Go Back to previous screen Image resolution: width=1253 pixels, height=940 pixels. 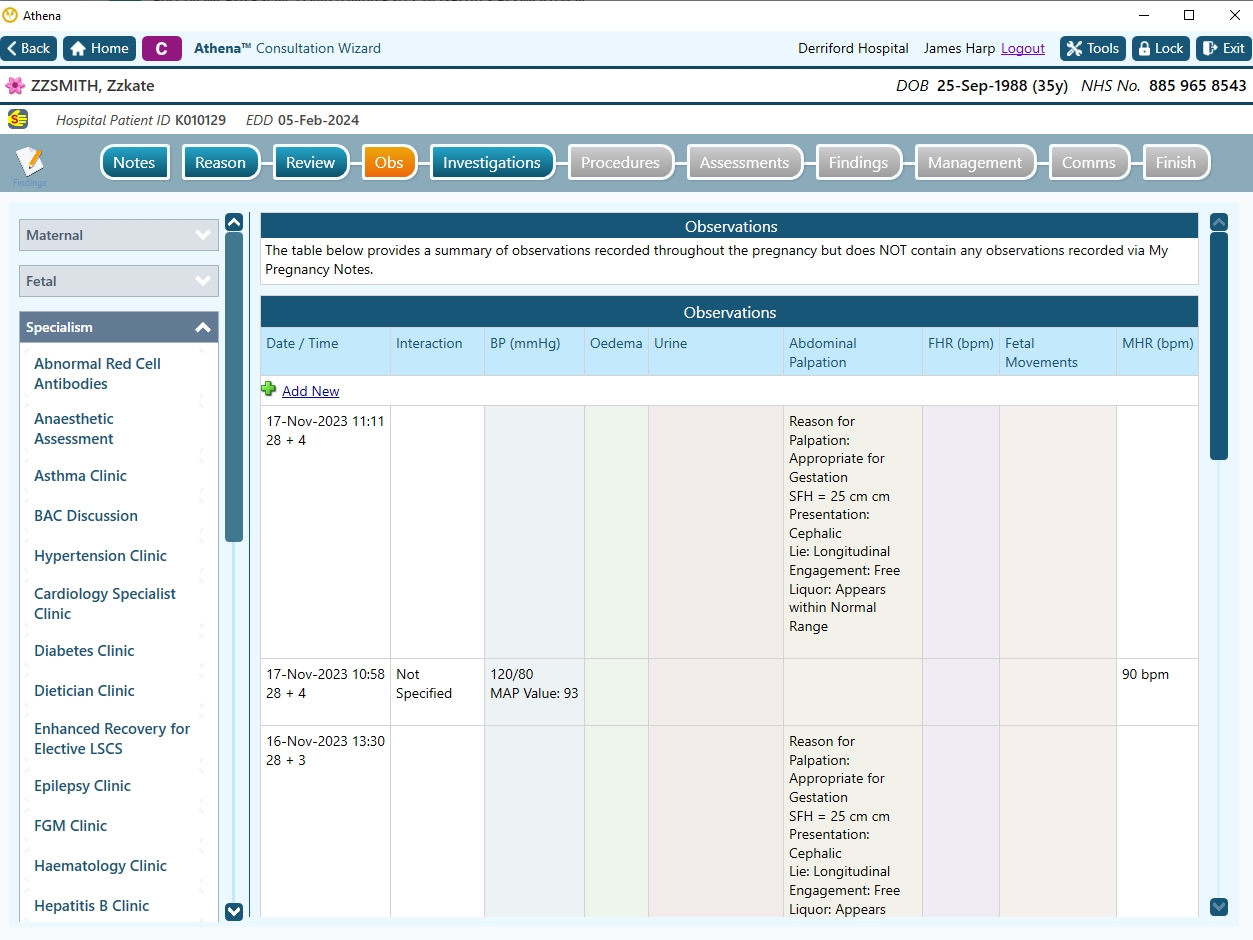[x=29, y=48]
